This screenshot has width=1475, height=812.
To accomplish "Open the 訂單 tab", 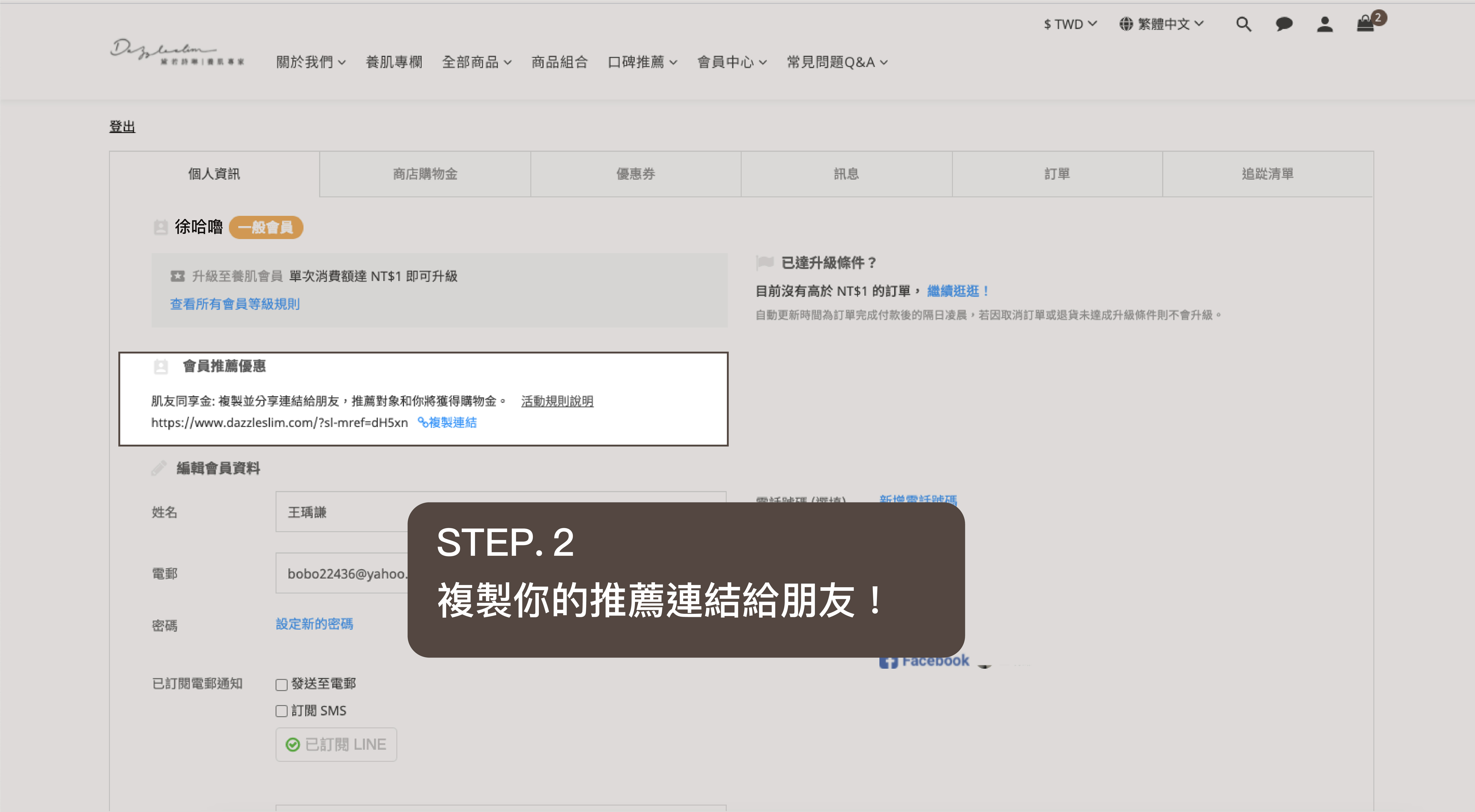I will (x=1057, y=174).
